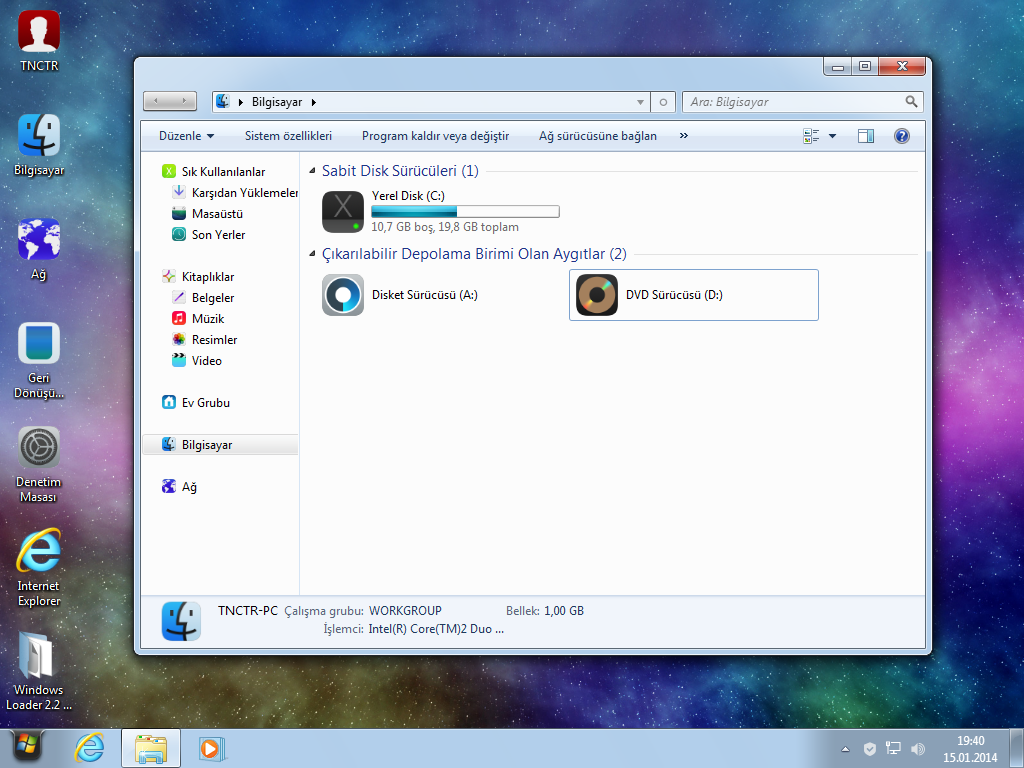
Task: Open Windows Loader desktop shortcut
Action: [x=39, y=656]
